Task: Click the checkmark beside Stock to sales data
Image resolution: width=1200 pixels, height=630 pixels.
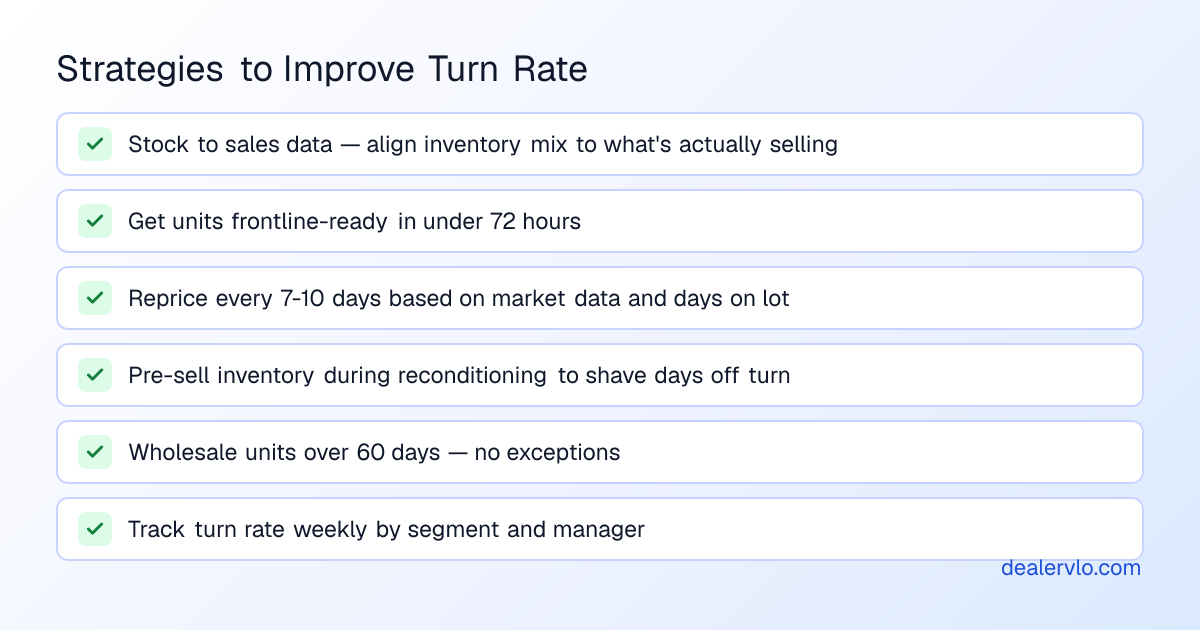Action: (95, 144)
